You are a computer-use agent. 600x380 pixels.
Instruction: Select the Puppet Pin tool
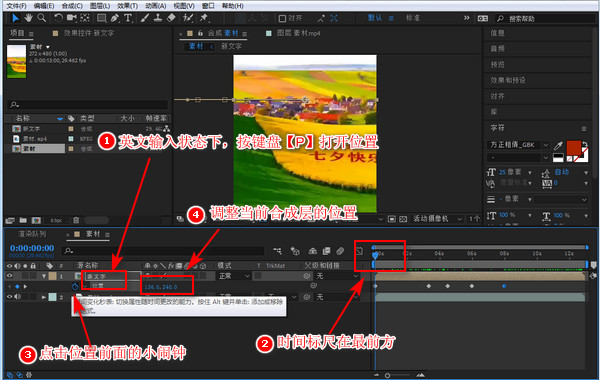tap(204, 18)
